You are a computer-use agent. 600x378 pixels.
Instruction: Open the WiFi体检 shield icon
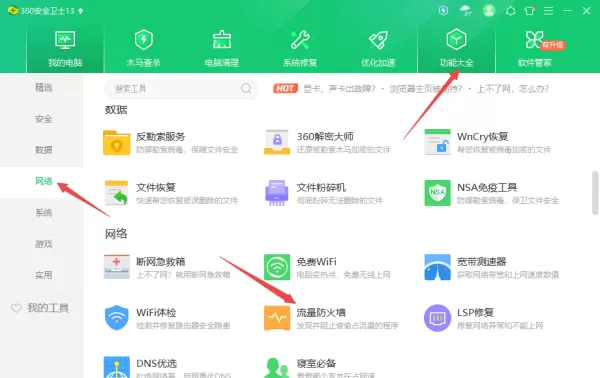117,318
